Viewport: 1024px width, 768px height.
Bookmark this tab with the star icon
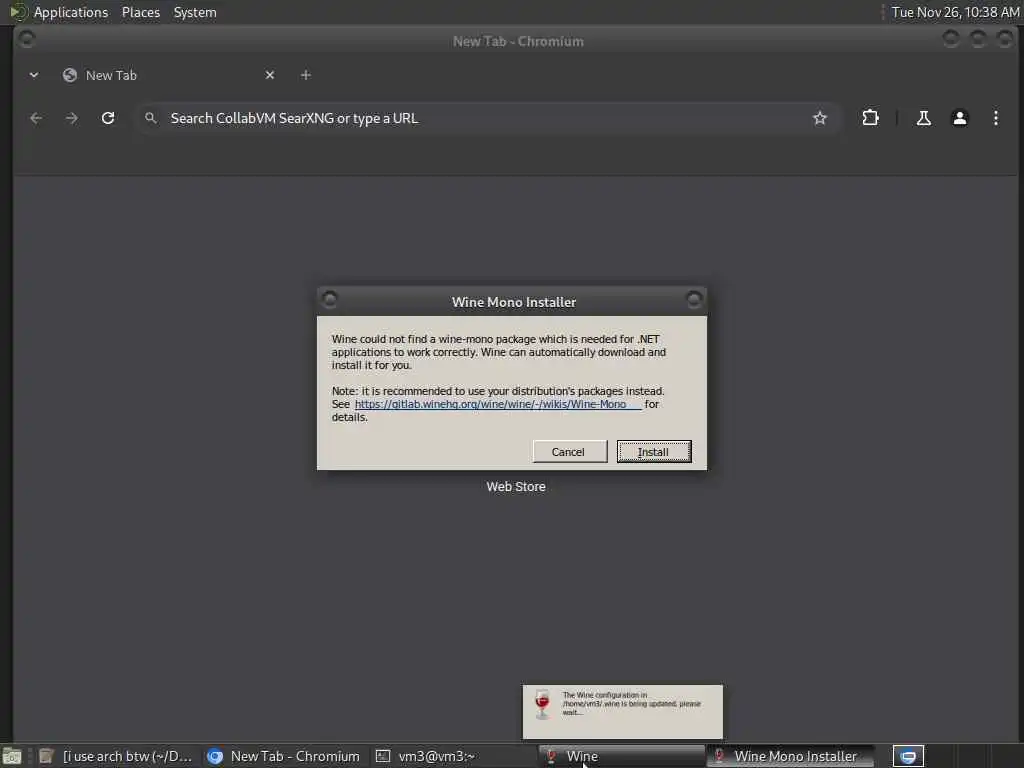point(820,118)
